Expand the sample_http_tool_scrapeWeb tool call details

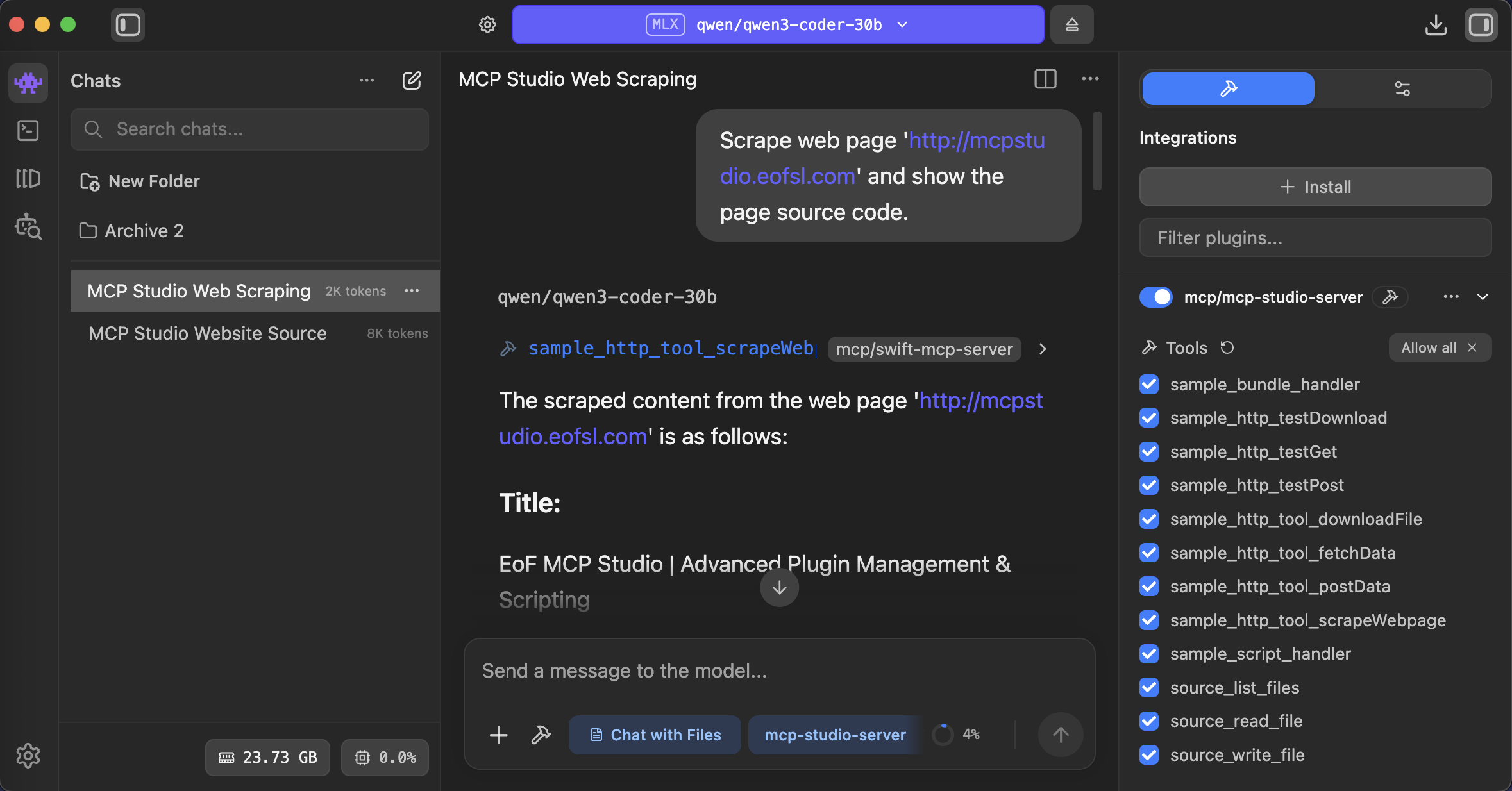point(1043,349)
